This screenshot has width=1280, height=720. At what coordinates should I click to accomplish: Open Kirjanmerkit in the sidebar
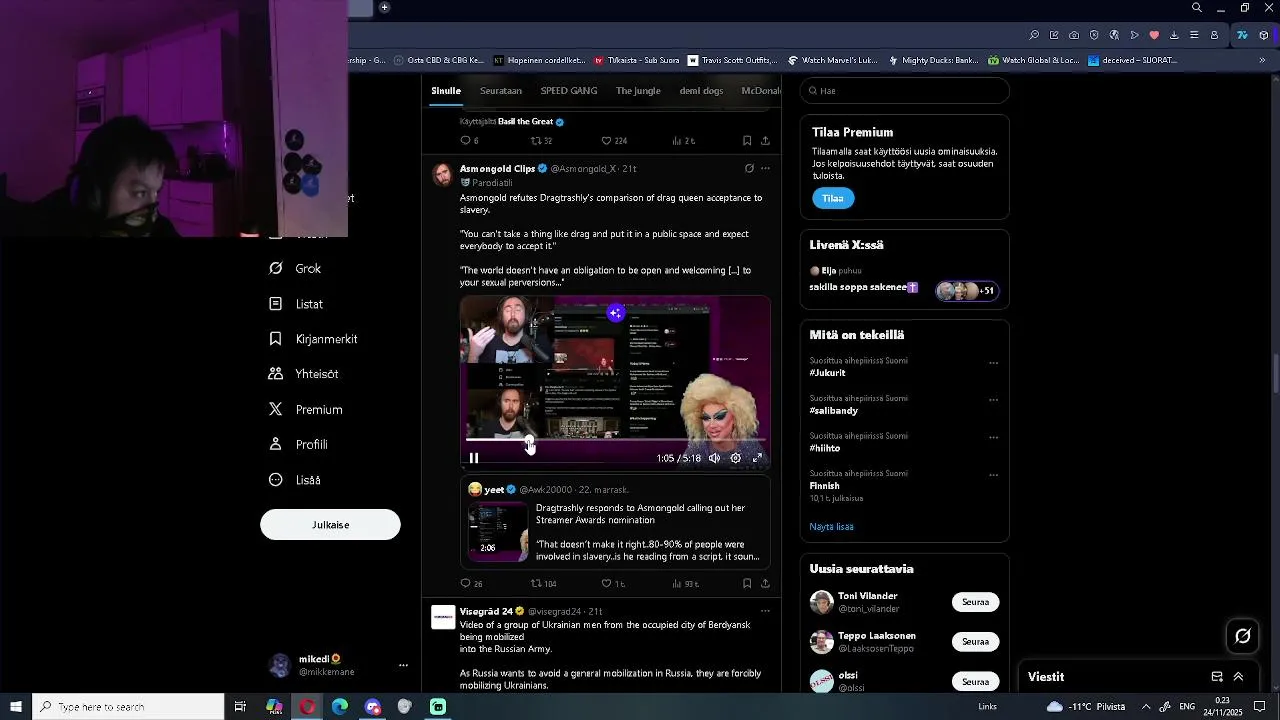(313, 339)
